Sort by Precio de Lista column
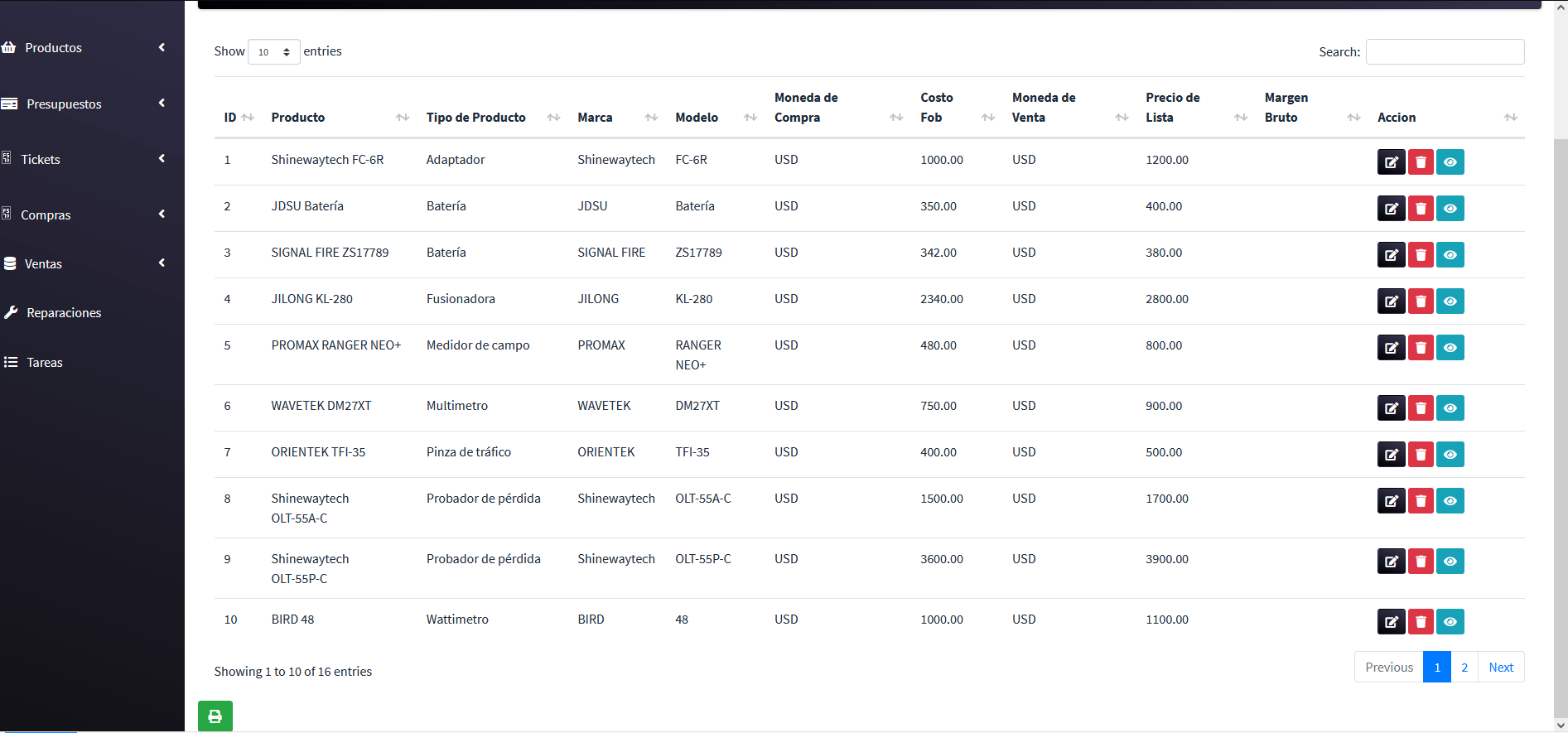The height and width of the screenshot is (733, 1568). pyautogui.click(x=1195, y=108)
